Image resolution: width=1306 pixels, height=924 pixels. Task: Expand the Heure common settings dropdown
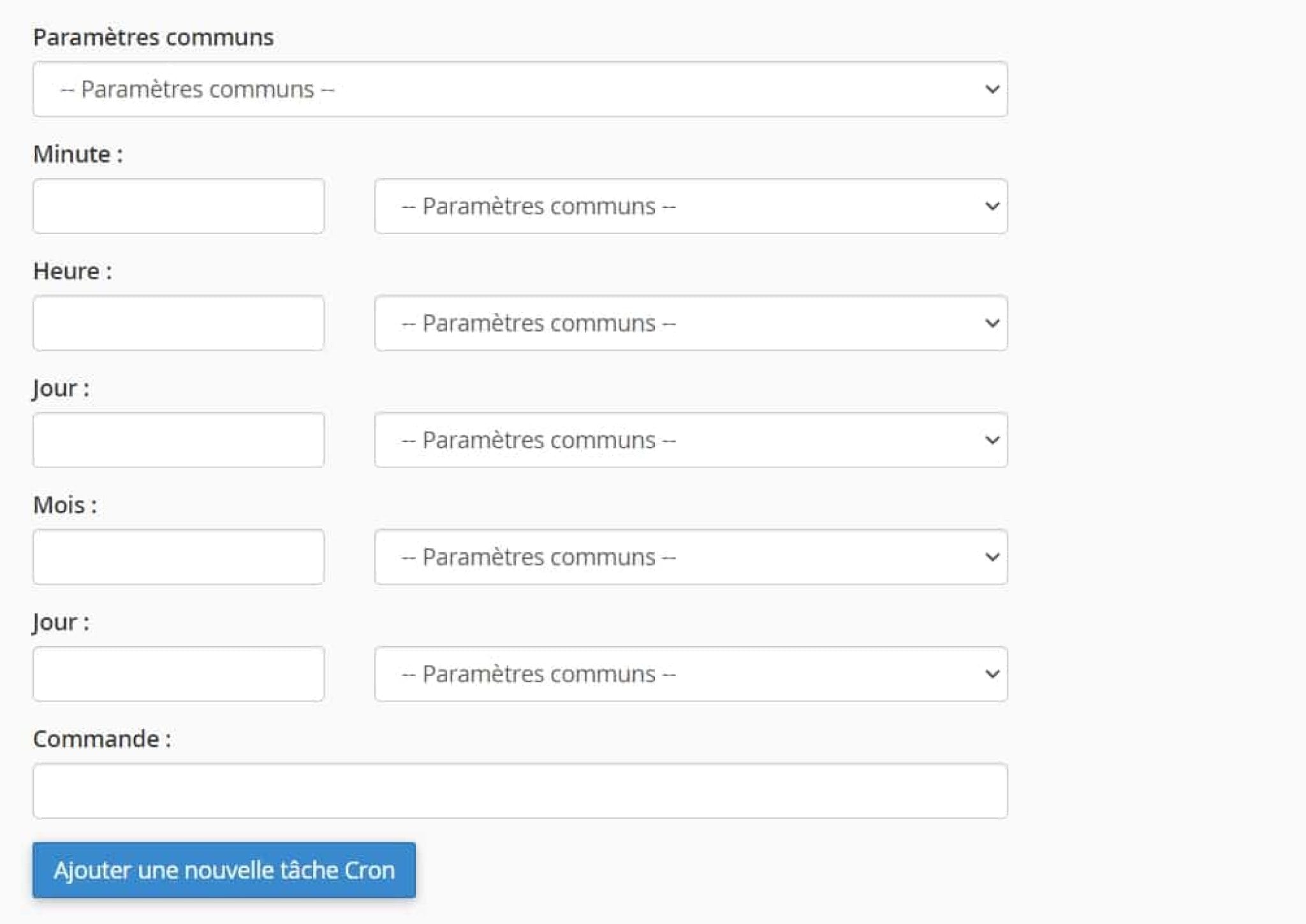pyautogui.click(x=691, y=323)
